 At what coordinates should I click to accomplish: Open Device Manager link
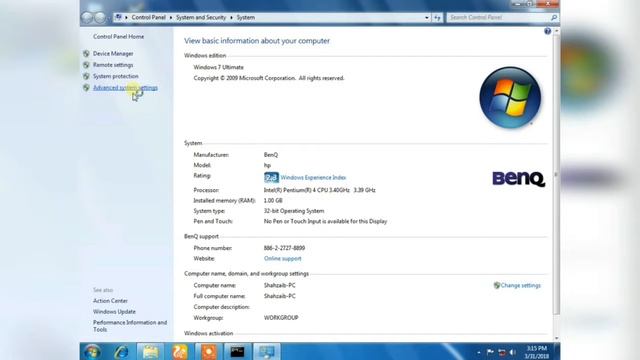click(x=113, y=53)
